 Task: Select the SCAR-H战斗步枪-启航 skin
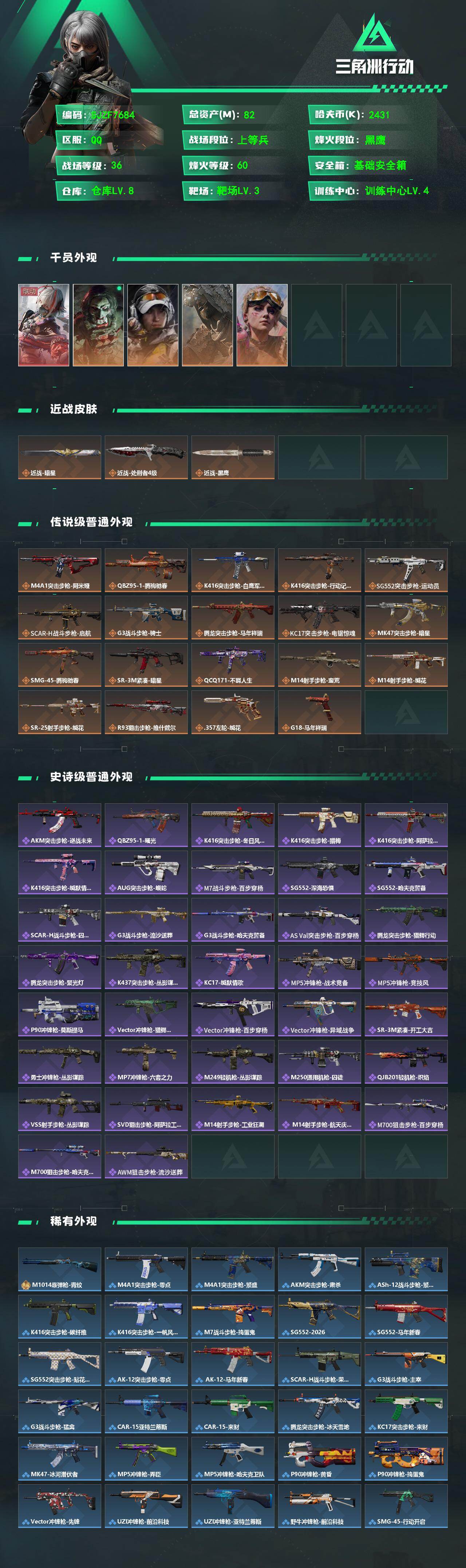point(60,617)
